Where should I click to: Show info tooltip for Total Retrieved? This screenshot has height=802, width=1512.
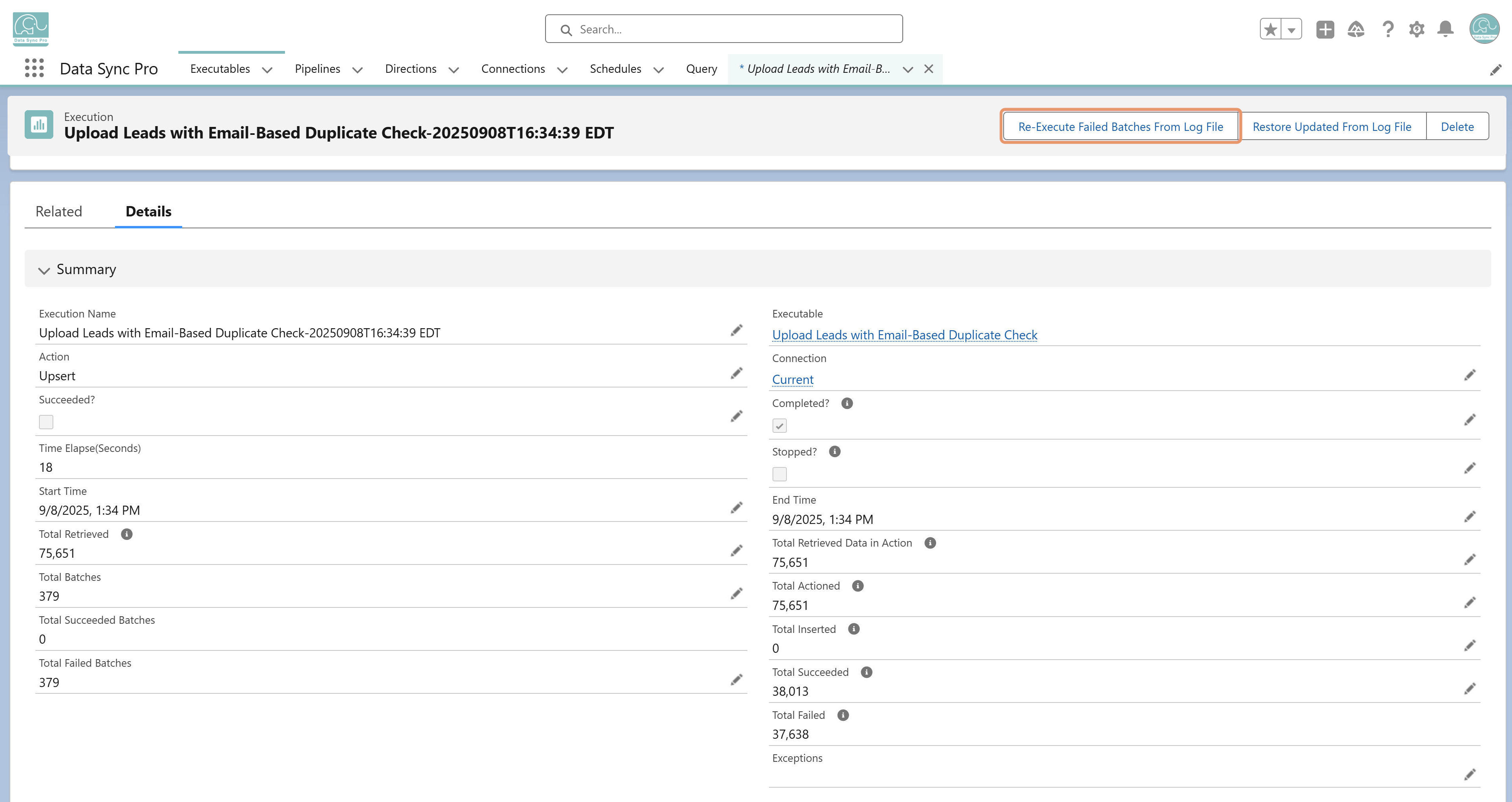tap(127, 534)
